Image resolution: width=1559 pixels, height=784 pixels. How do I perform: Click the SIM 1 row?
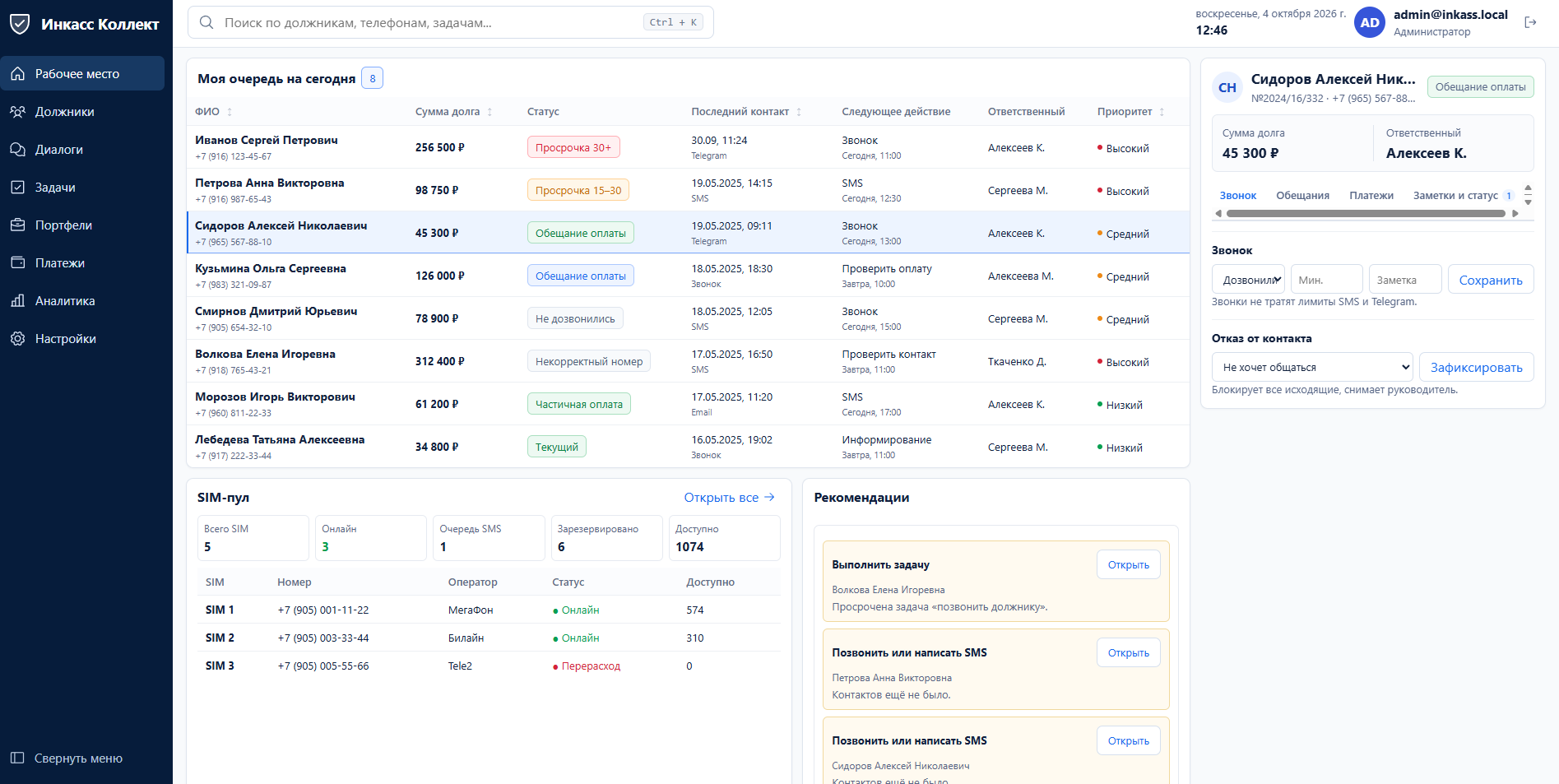tap(489, 610)
